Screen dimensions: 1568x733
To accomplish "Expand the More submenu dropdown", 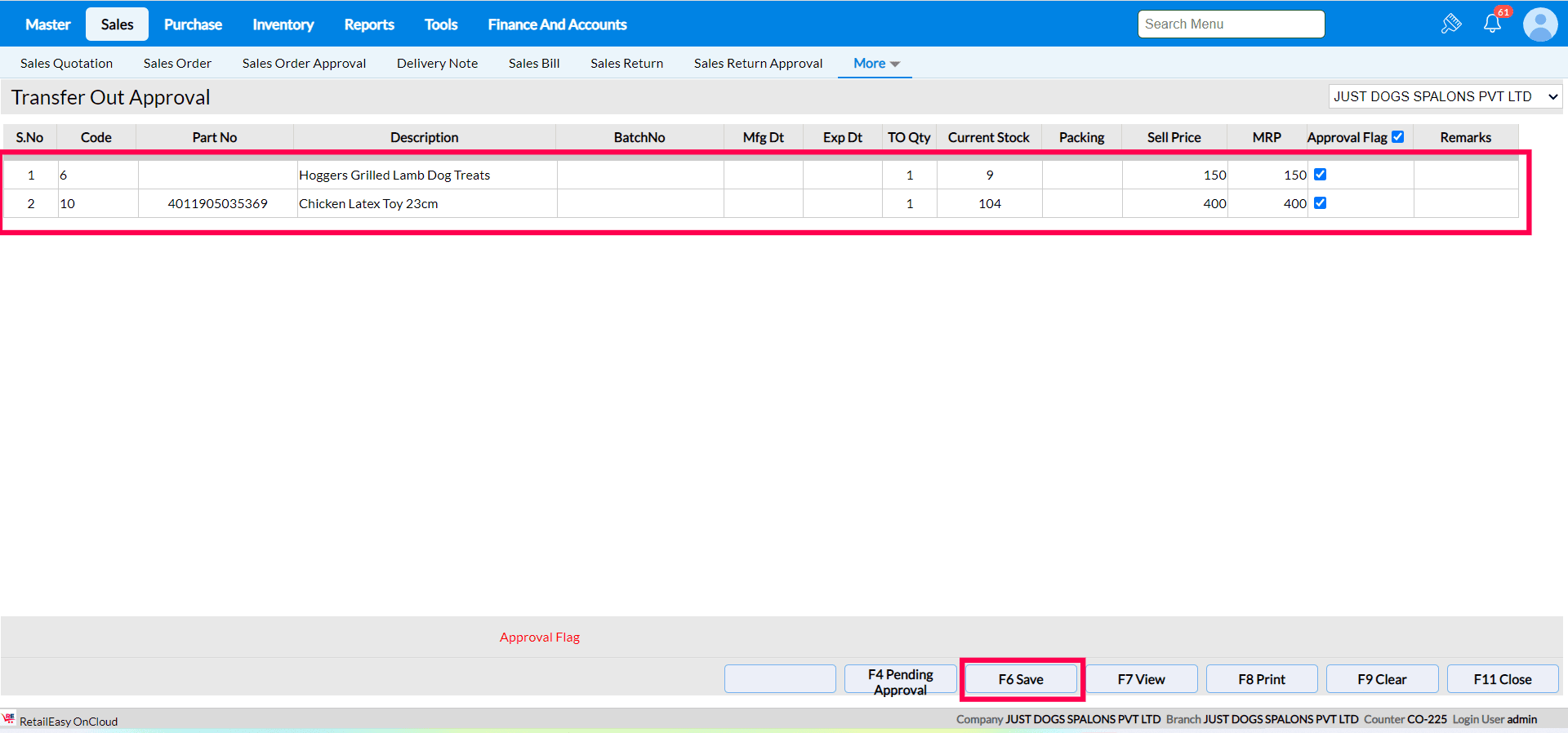I will click(x=875, y=64).
